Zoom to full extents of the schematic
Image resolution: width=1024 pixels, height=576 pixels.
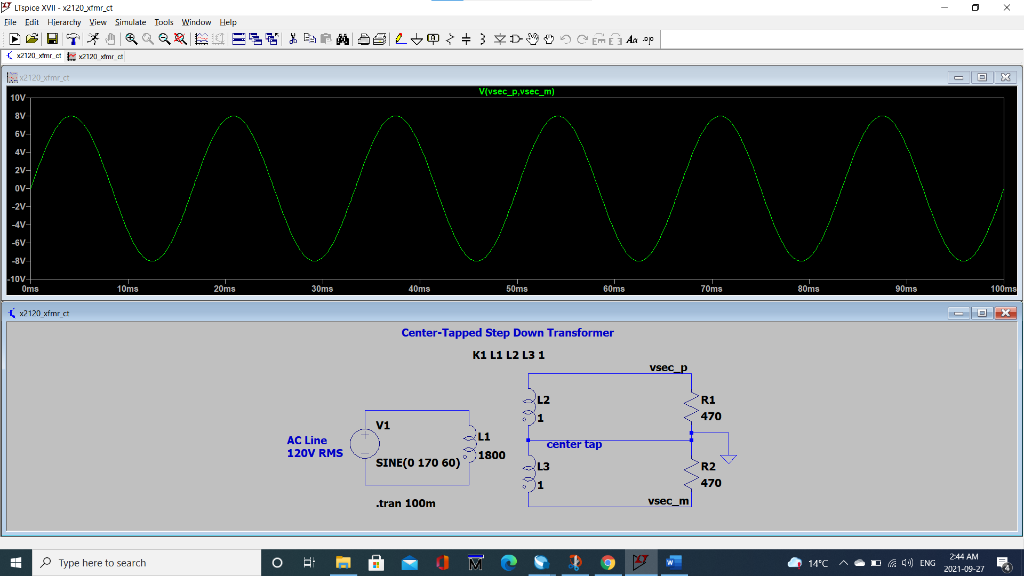[x=180, y=40]
